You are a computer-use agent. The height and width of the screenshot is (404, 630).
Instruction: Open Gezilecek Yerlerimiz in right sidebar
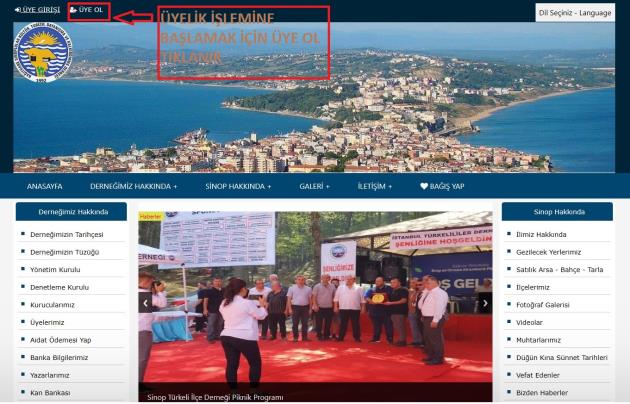click(x=549, y=252)
